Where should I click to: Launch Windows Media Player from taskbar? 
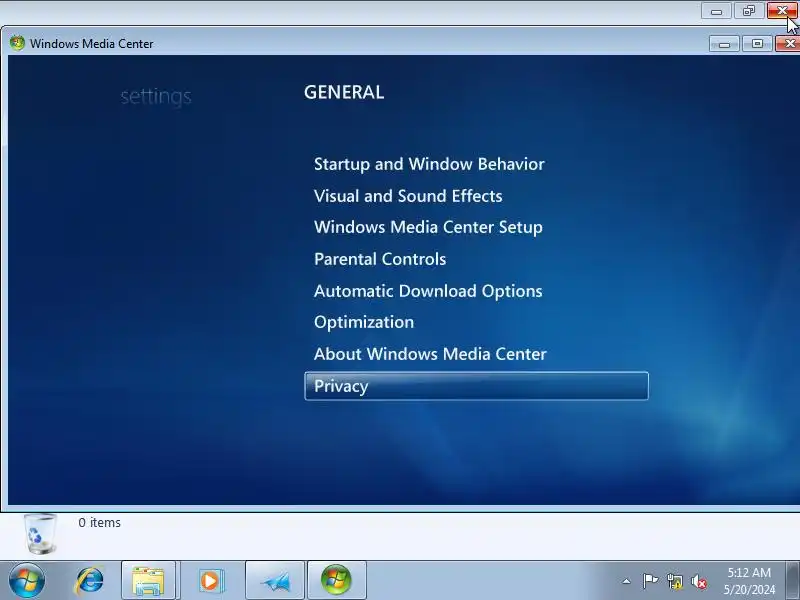tap(210, 581)
